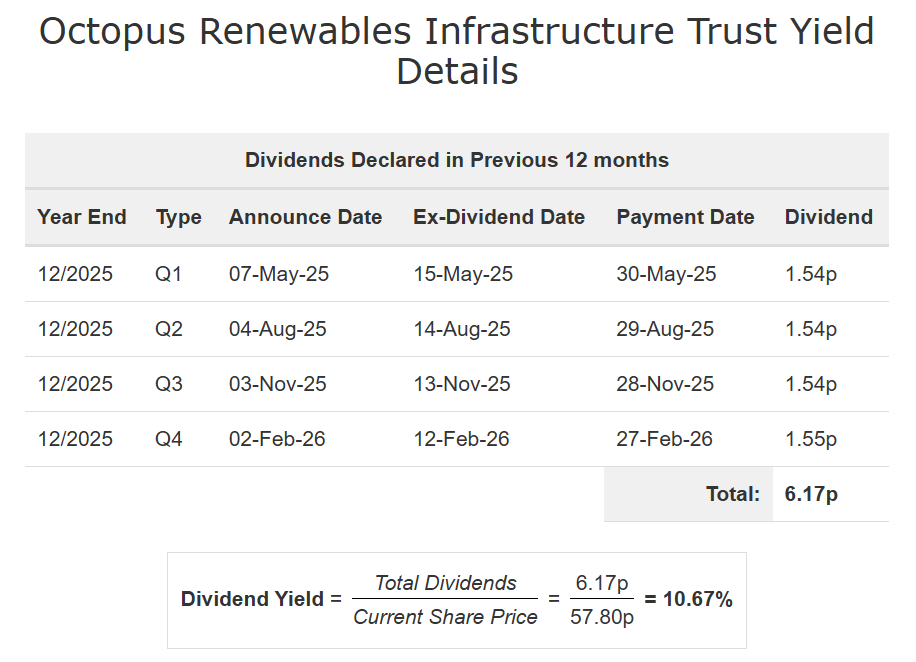
Task: Select the Year End column header
Action: click(82, 217)
